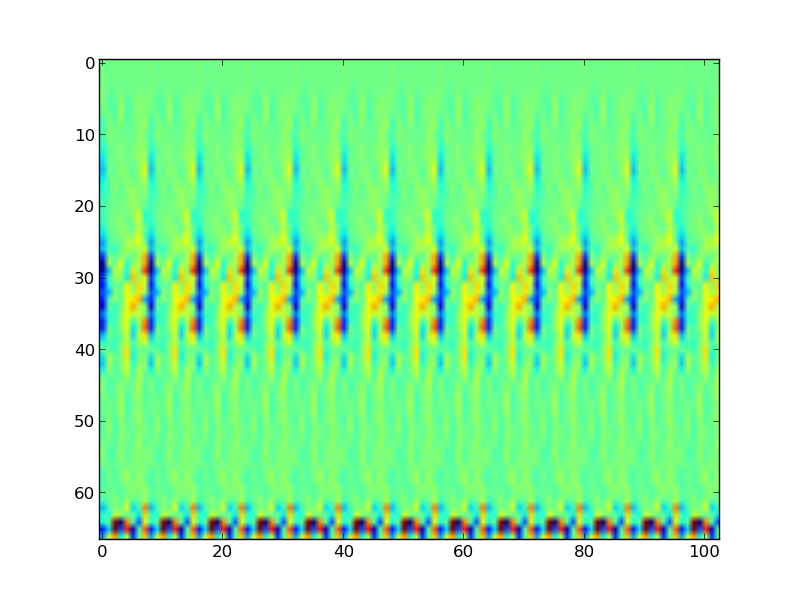Click the x-axis tick label 40
The width and height of the screenshot is (800, 600).
(343, 551)
